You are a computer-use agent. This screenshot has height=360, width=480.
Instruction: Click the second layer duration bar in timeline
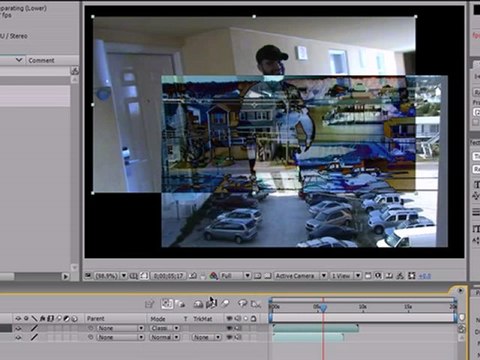[308, 337]
